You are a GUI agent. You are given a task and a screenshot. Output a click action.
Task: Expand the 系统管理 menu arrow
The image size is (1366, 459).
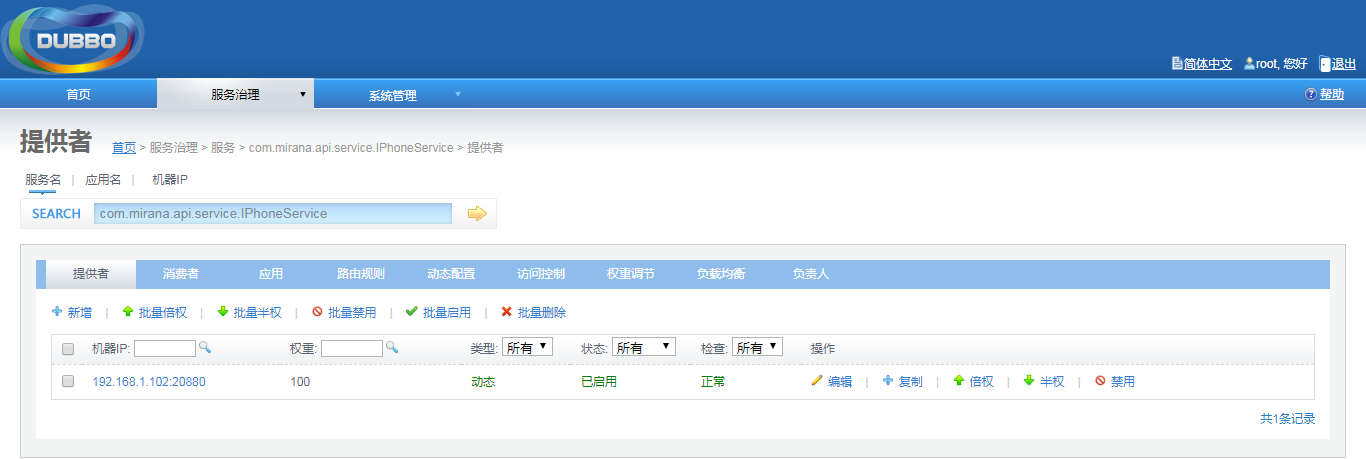pyautogui.click(x=458, y=94)
